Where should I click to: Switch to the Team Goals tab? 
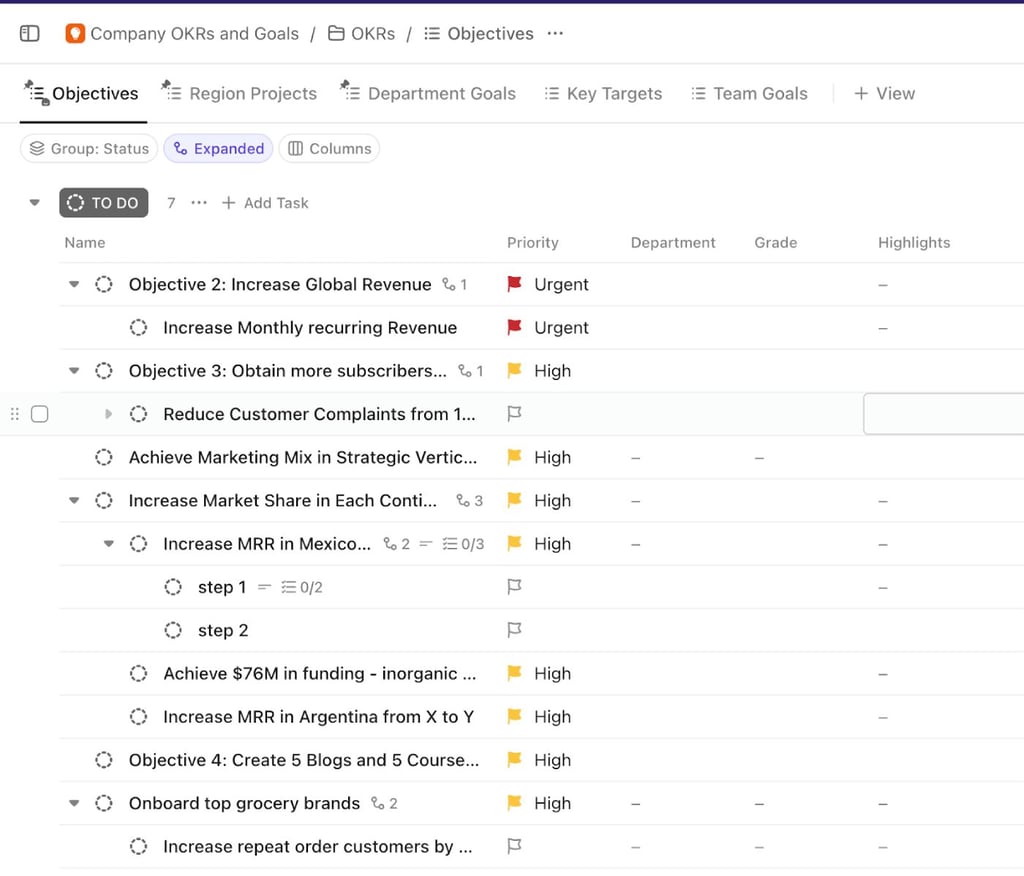(749, 93)
